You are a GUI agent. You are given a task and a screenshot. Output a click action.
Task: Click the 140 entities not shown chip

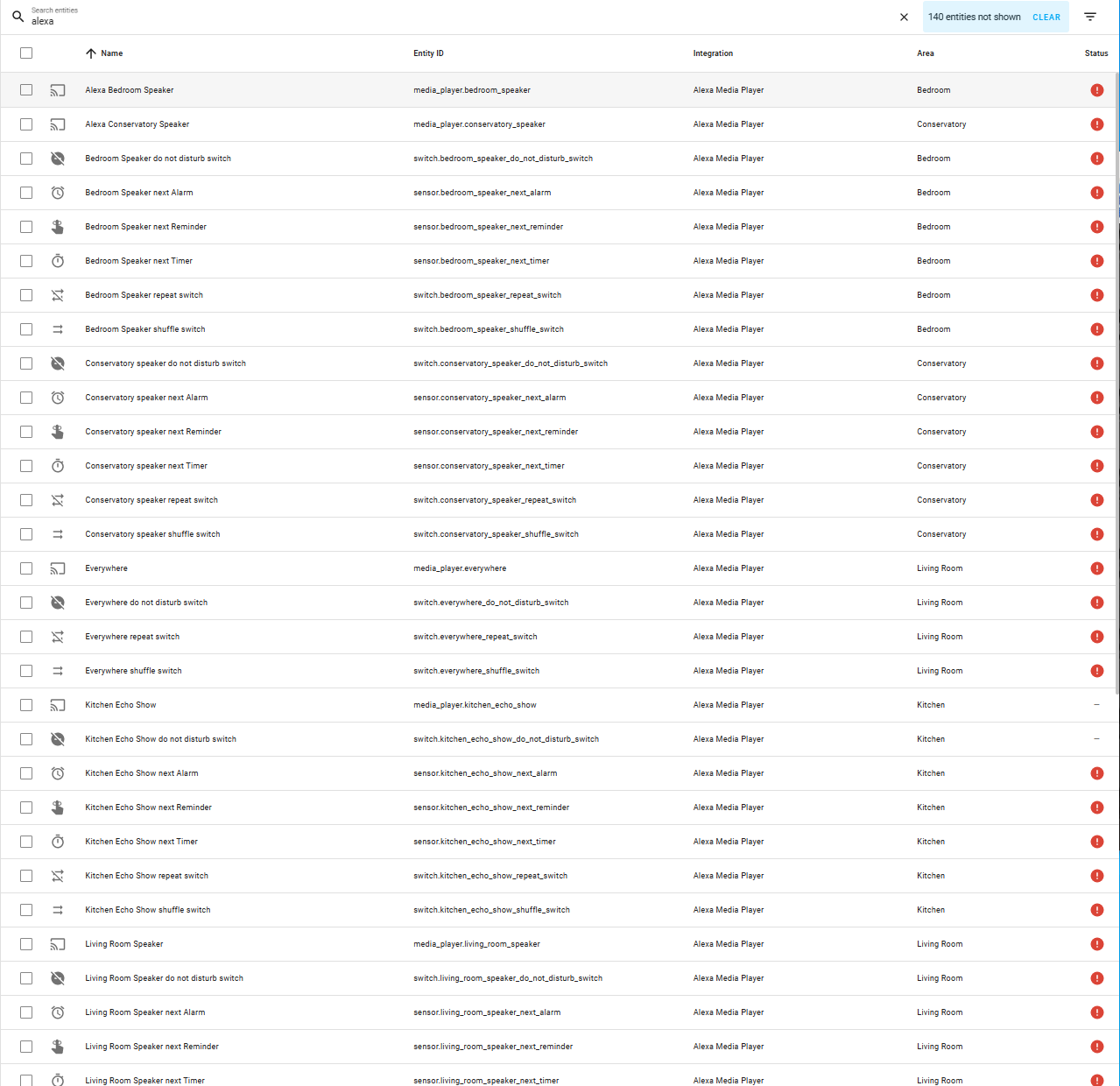coord(974,17)
